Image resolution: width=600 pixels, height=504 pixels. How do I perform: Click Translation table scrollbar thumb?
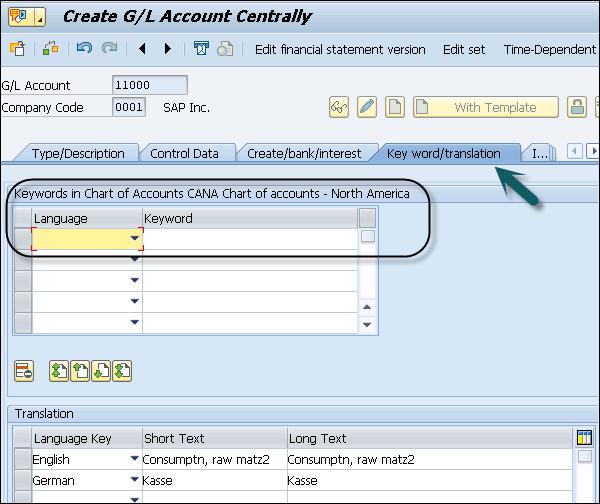585,456
